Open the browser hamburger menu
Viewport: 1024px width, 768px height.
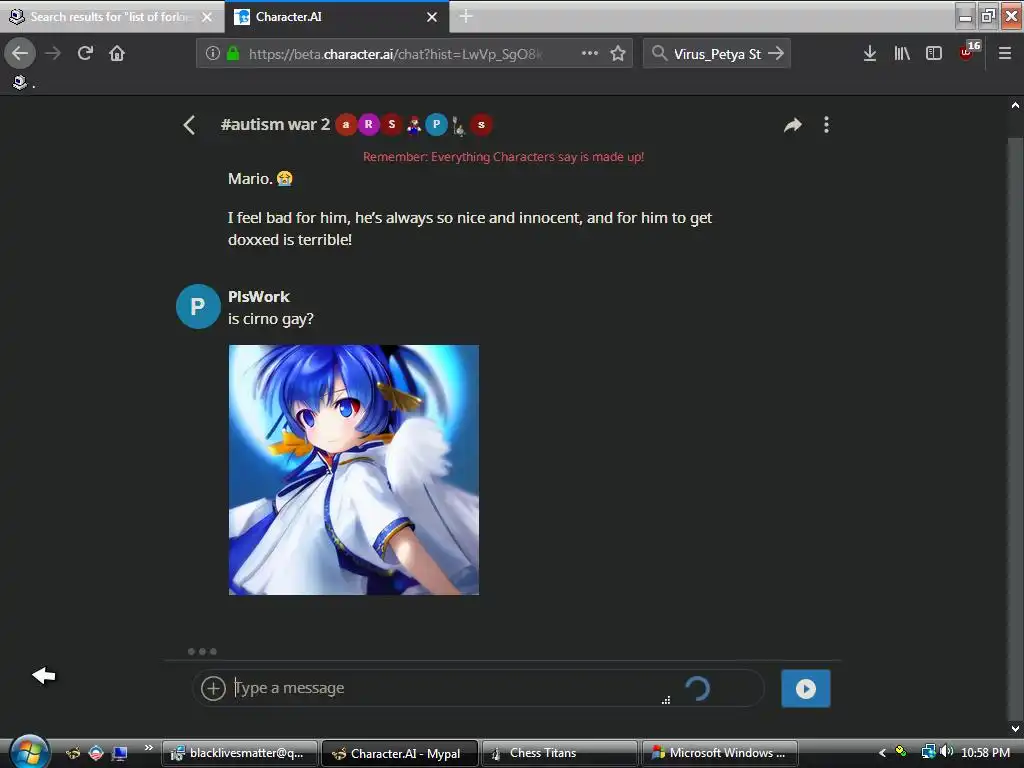click(x=1005, y=54)
